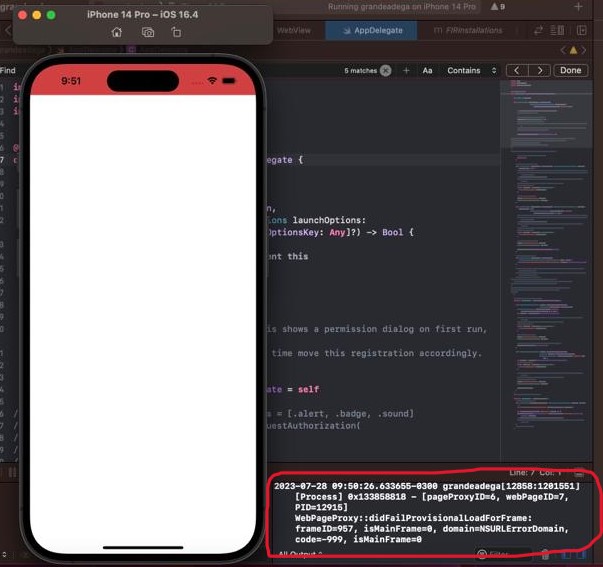
Task: Switch to the AppDelegate tab
Action: [376, 31]
